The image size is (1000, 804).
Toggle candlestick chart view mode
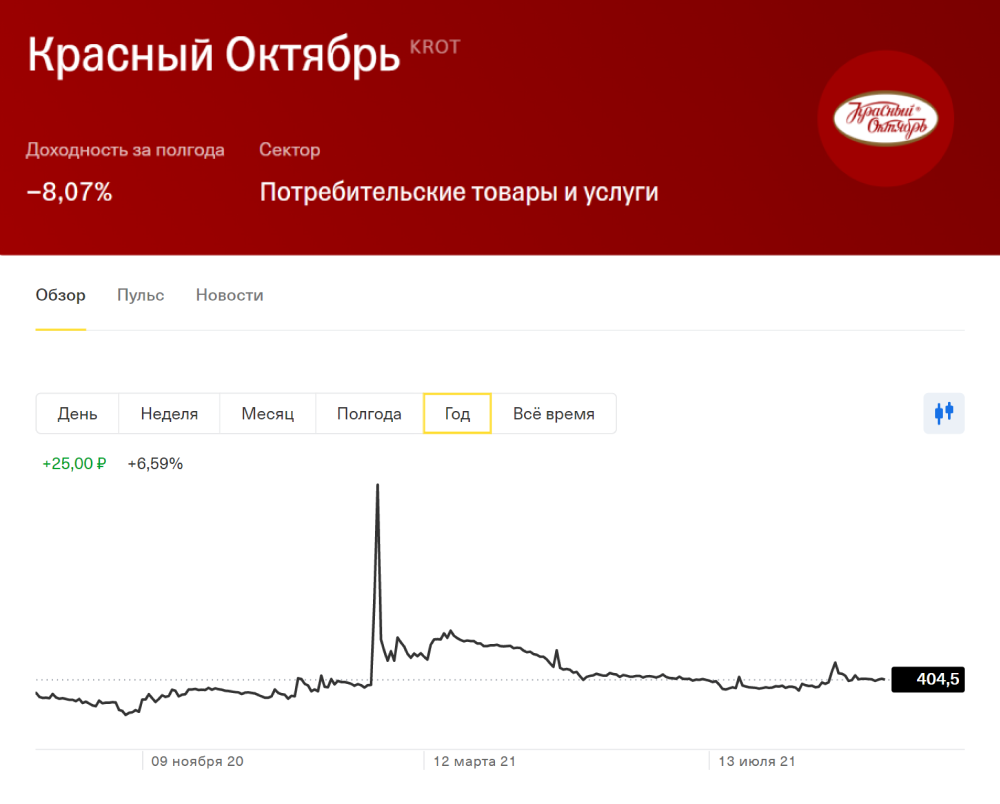coord(945,413)
